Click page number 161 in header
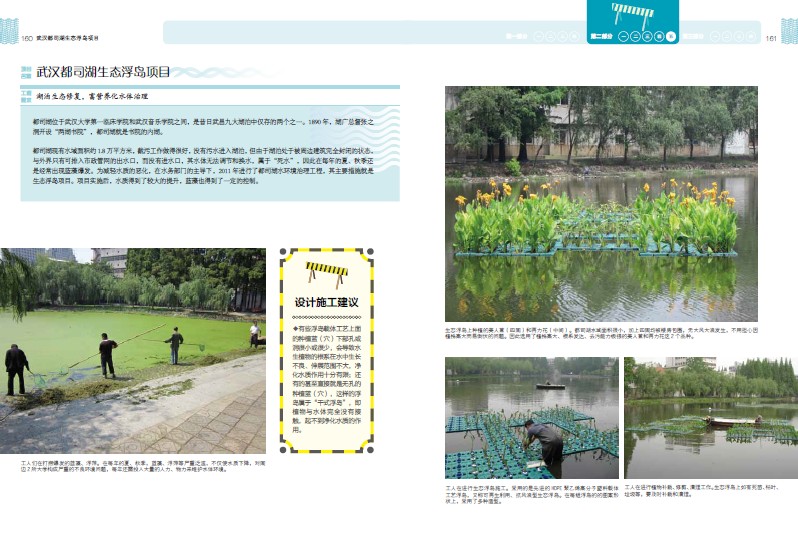The image size is (798, 552). coord(771,38)
